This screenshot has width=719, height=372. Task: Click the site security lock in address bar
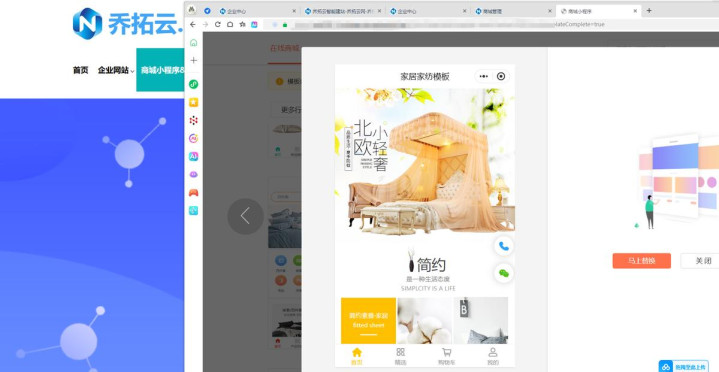[x=285, y=24]
